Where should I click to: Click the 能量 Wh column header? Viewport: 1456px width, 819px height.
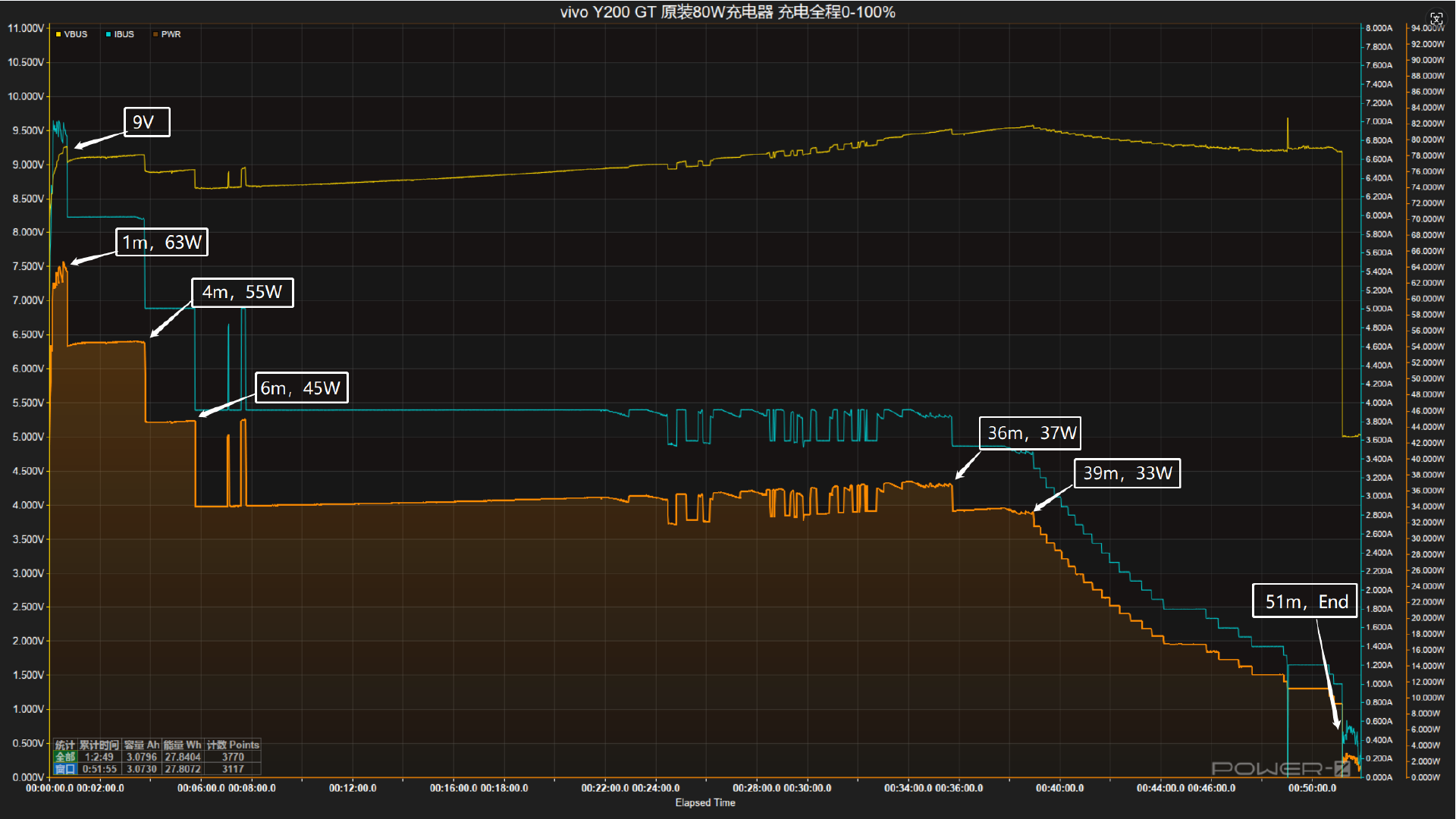183,745
